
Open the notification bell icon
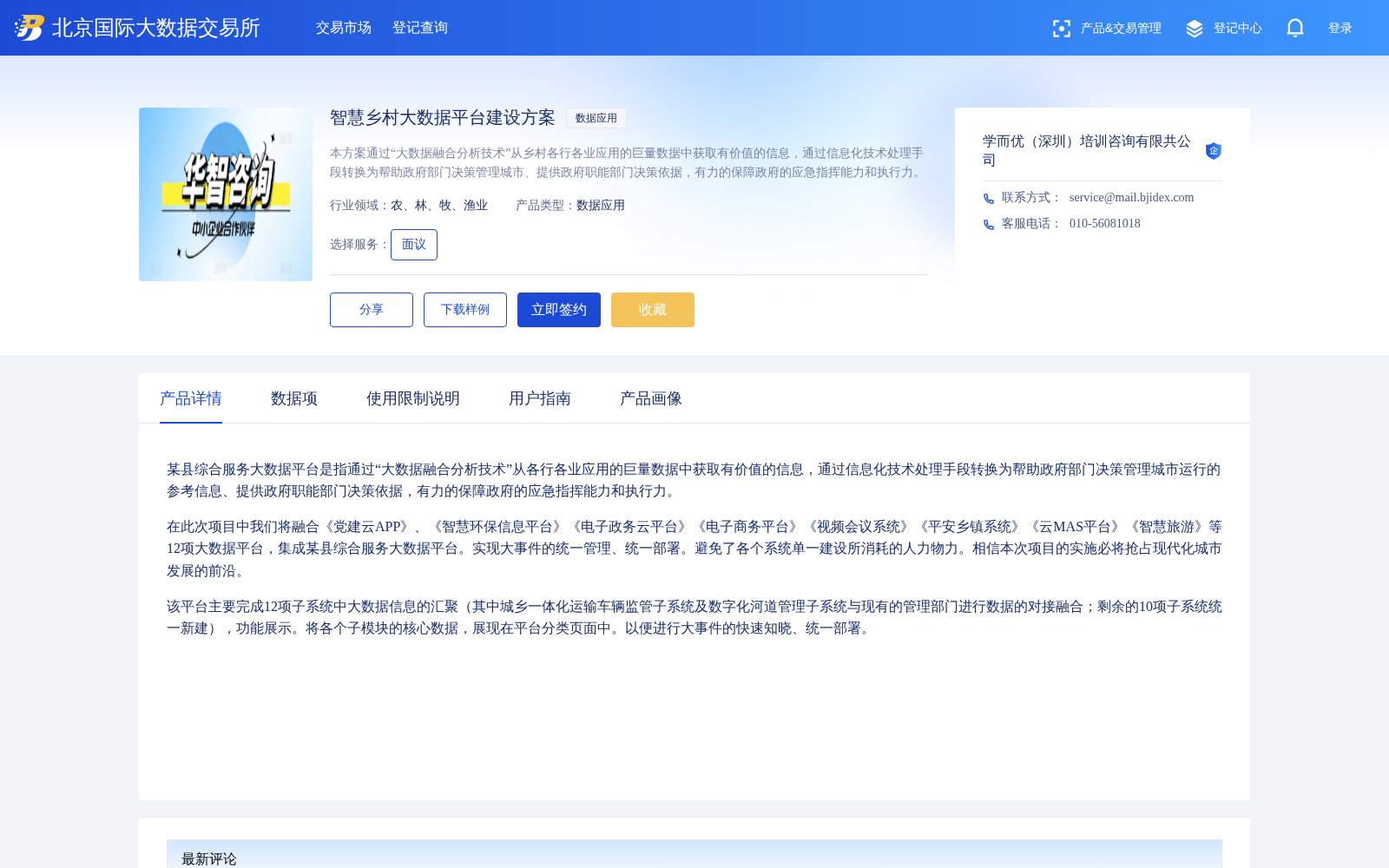pyautogui.click(x=1295, y=28)
